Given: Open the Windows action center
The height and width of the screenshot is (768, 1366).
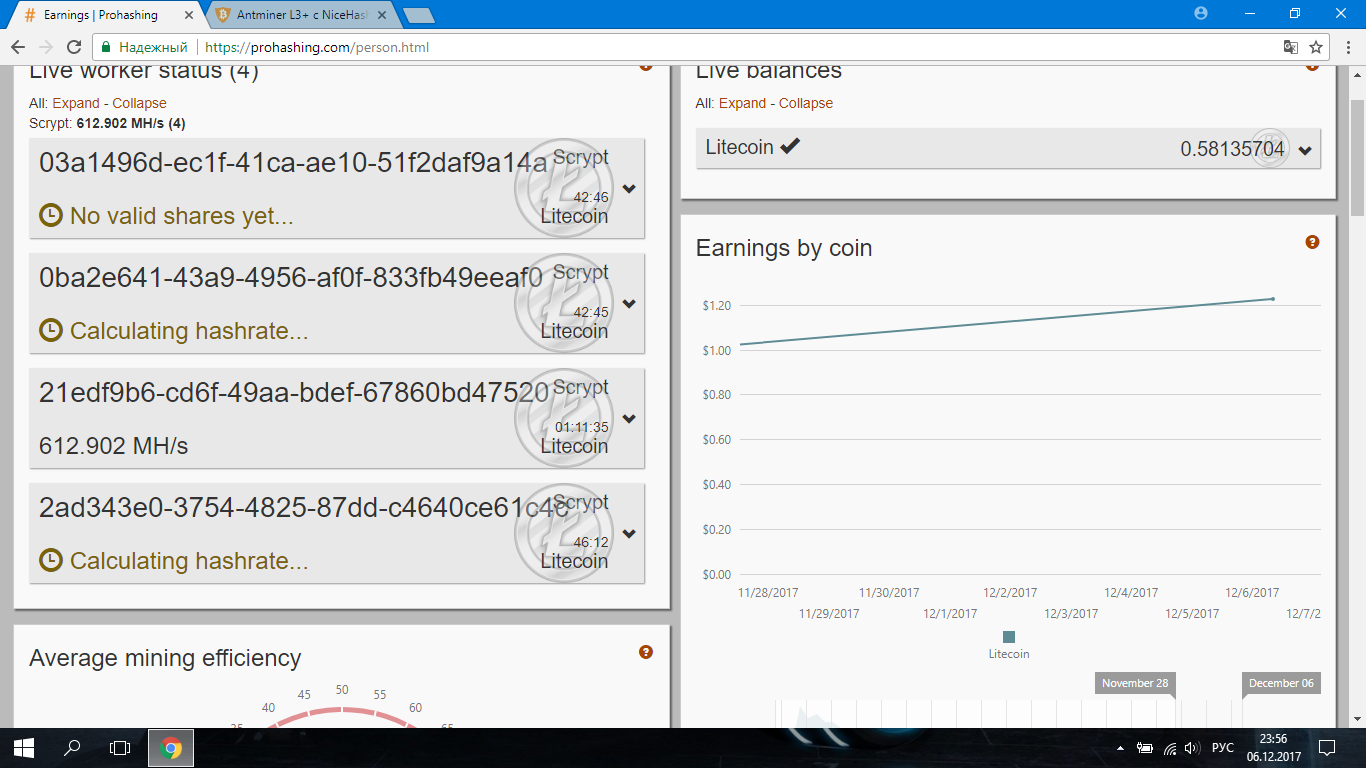Looking at the screenshot, I should (1327, 747).
